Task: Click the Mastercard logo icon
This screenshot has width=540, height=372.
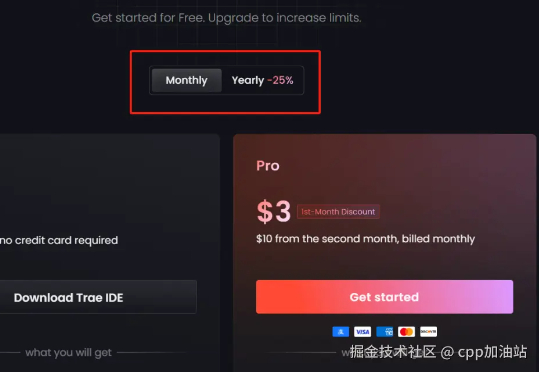Action: pyautogui.click(x=406, y=332)
